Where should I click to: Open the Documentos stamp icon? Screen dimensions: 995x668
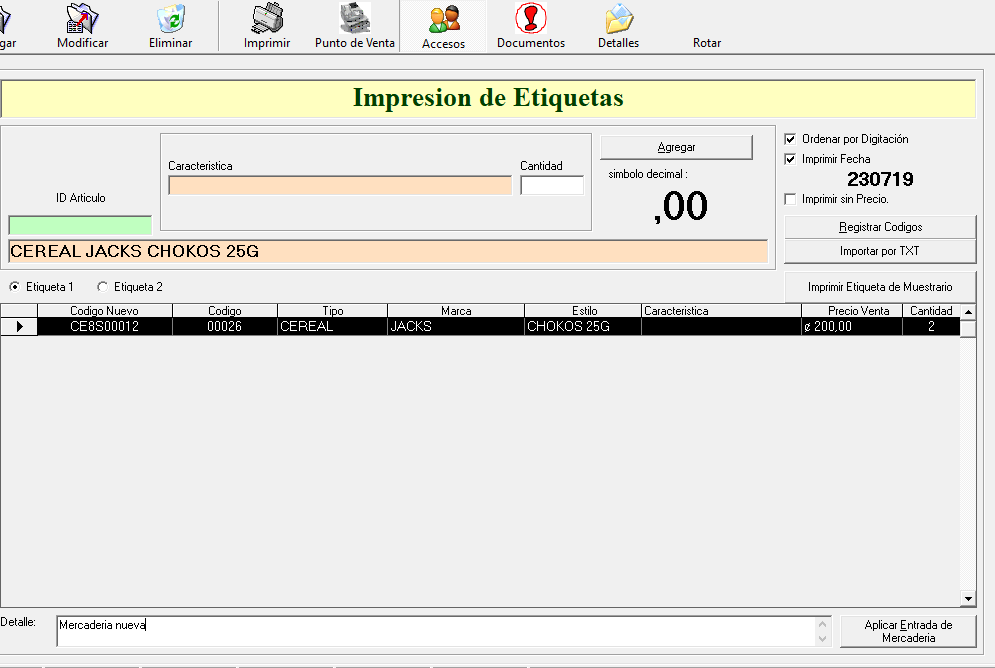[x=530, y=20]
